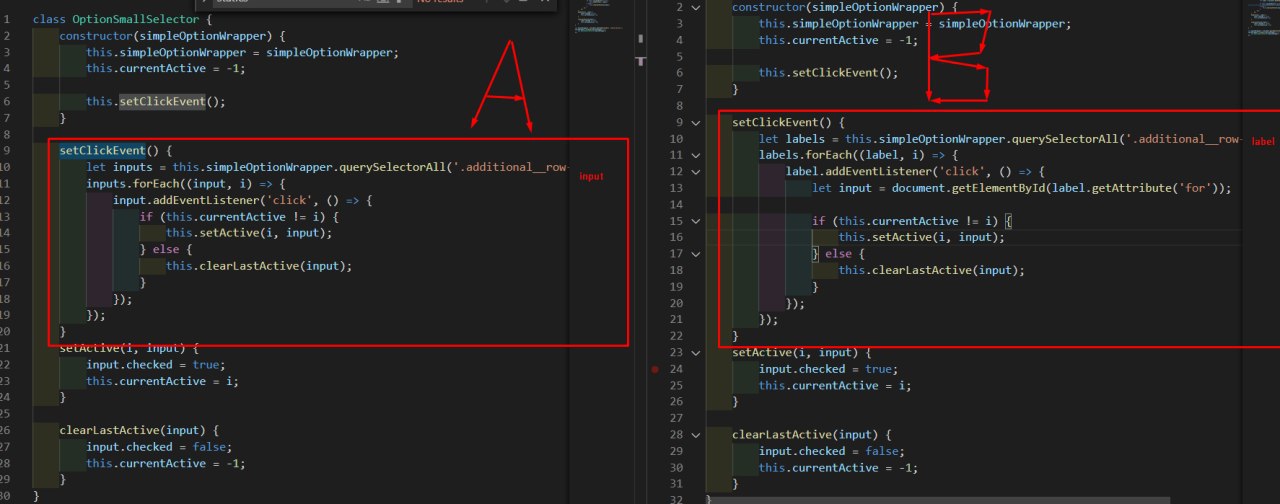Screen dimensions: 1280x504
Task: Click 'setActive(i, input) {' definition in left editor
Action: [129, 348]
